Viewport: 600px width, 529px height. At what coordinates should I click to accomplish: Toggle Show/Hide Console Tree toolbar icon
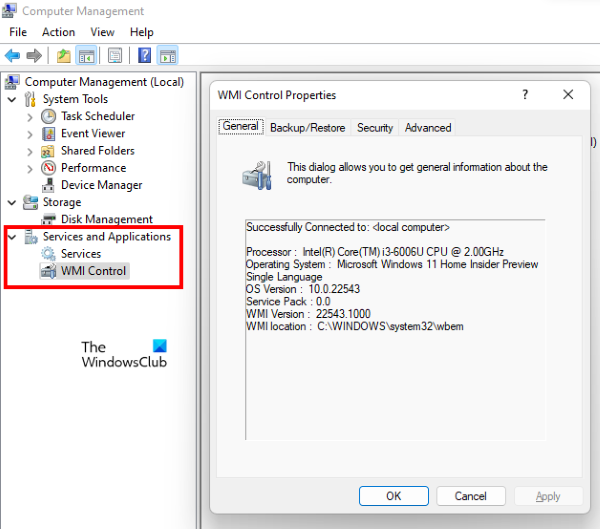(86, 56)
